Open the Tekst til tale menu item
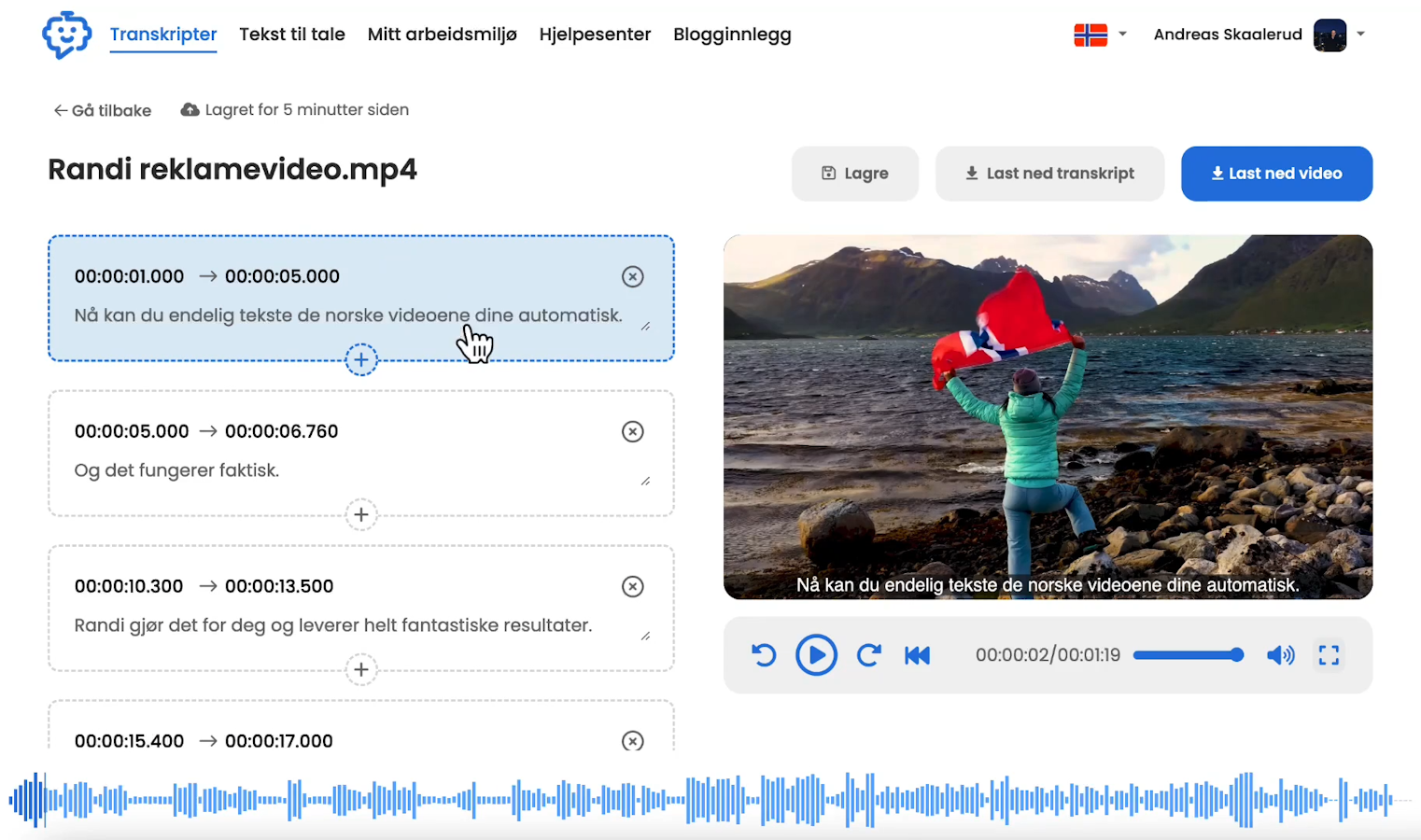The image size is (1421, 840). pyautogui.click(x=291, y=35)
